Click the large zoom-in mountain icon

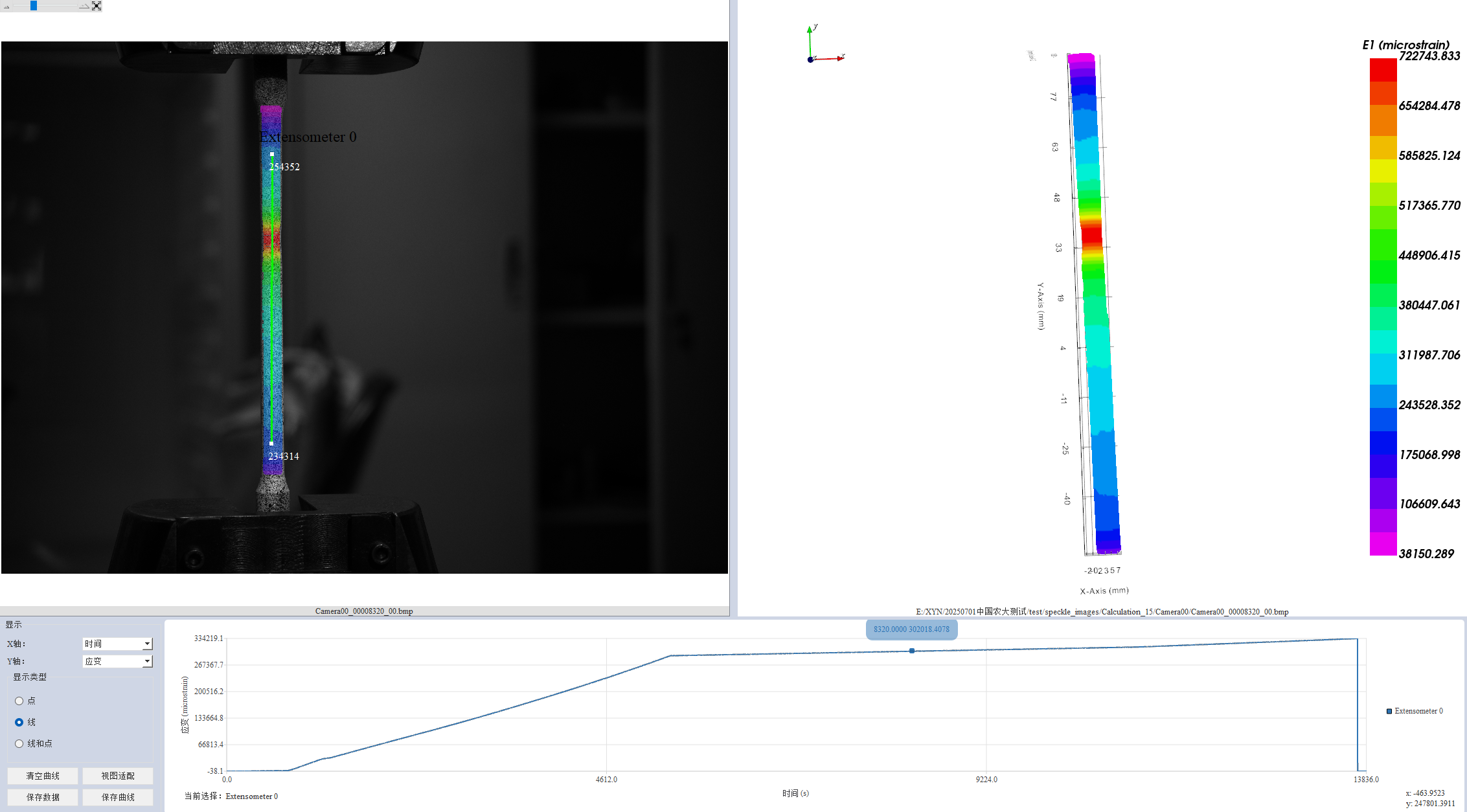(84, 6)
